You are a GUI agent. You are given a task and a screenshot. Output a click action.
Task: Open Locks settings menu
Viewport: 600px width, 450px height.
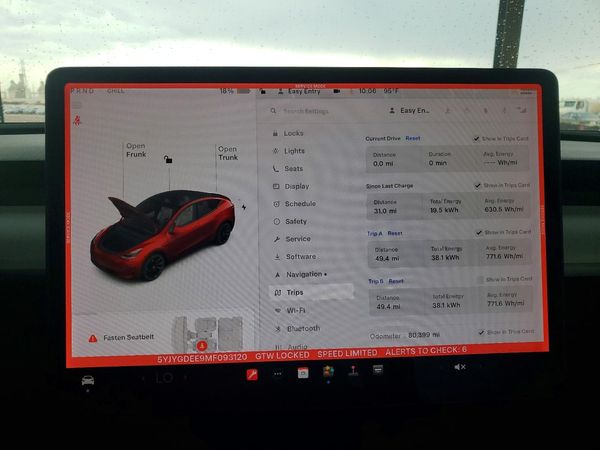click(x=293, y=133)
